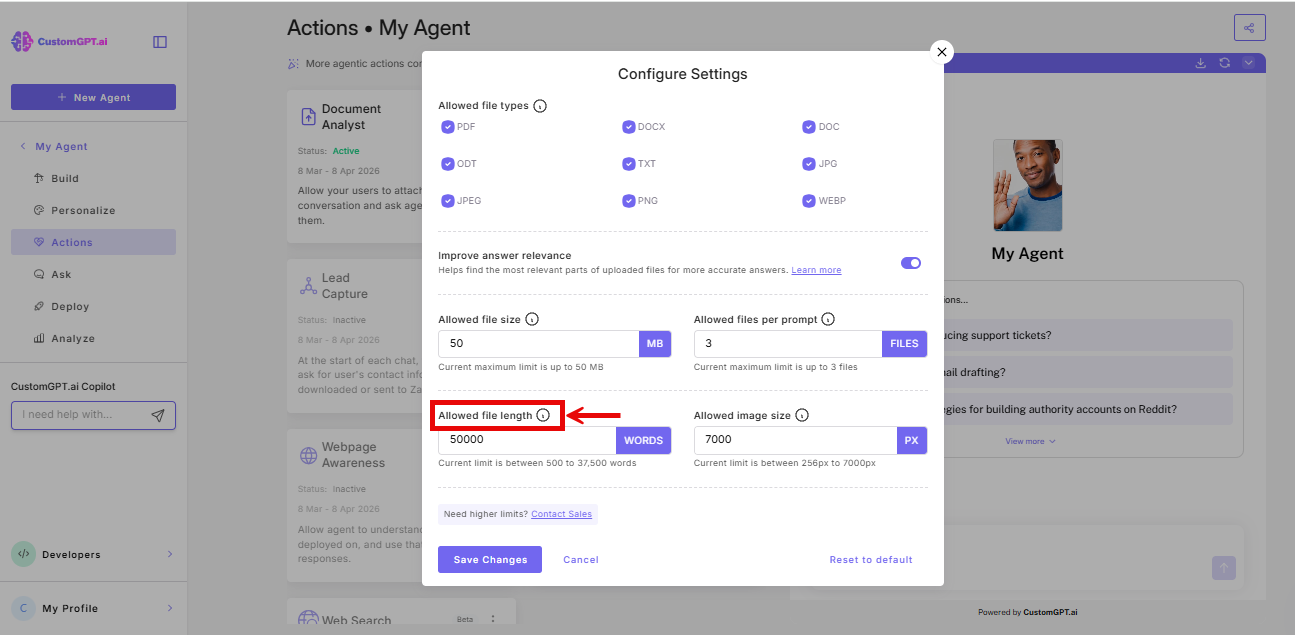Select Actions in the sidebar menu

(x=73, y=242)
